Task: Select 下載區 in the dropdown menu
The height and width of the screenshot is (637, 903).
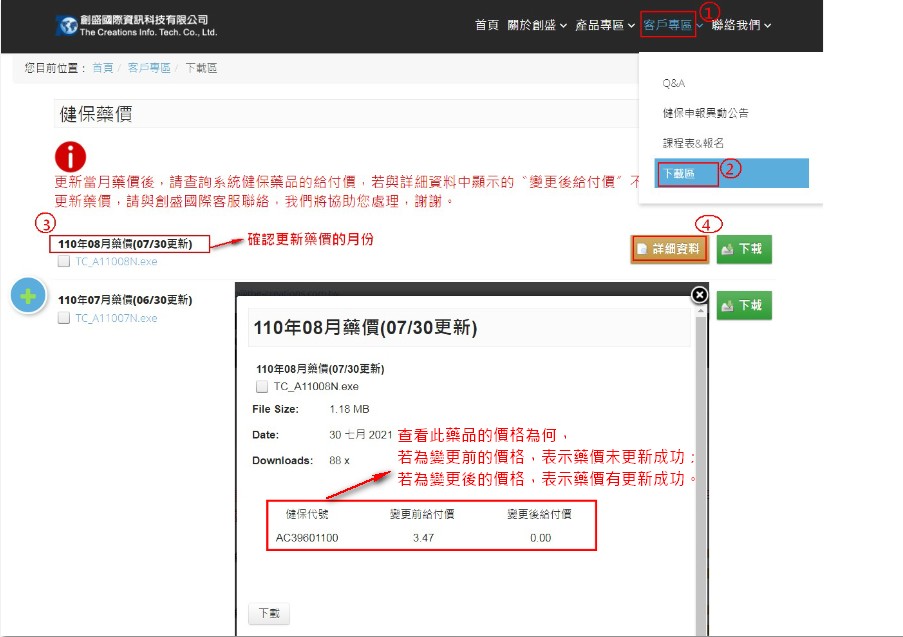Action: tap(731, 173)
